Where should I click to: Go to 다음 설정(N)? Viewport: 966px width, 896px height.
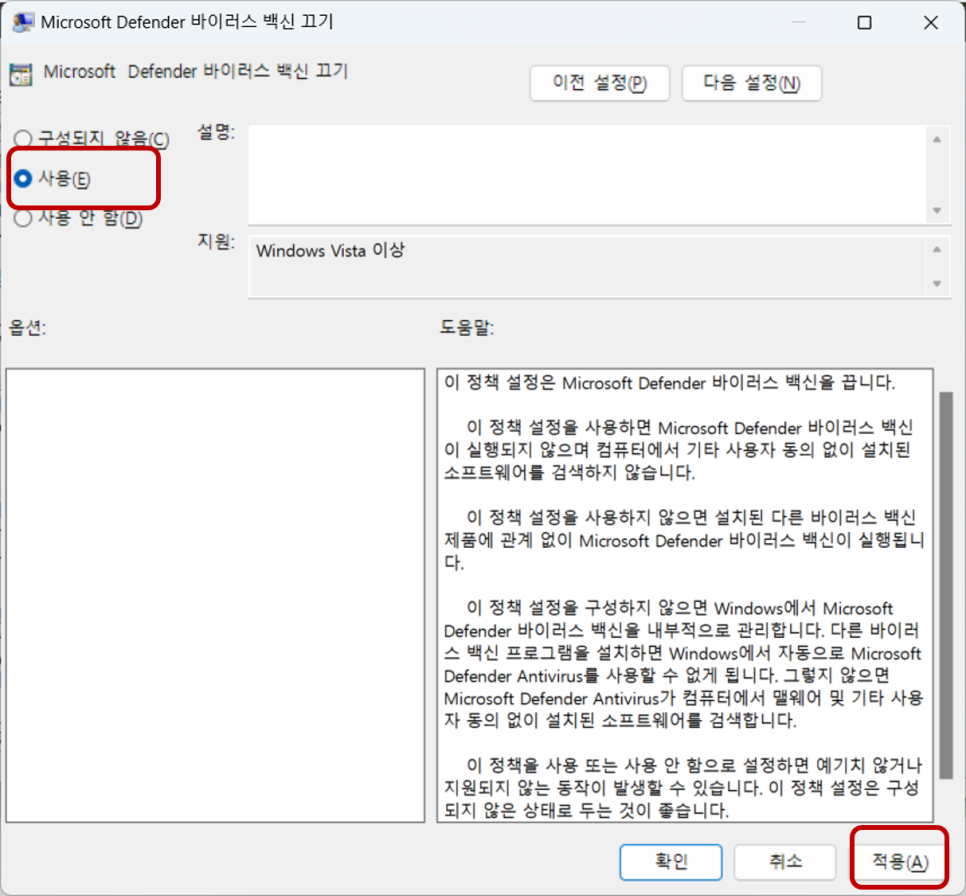[752, 83]
